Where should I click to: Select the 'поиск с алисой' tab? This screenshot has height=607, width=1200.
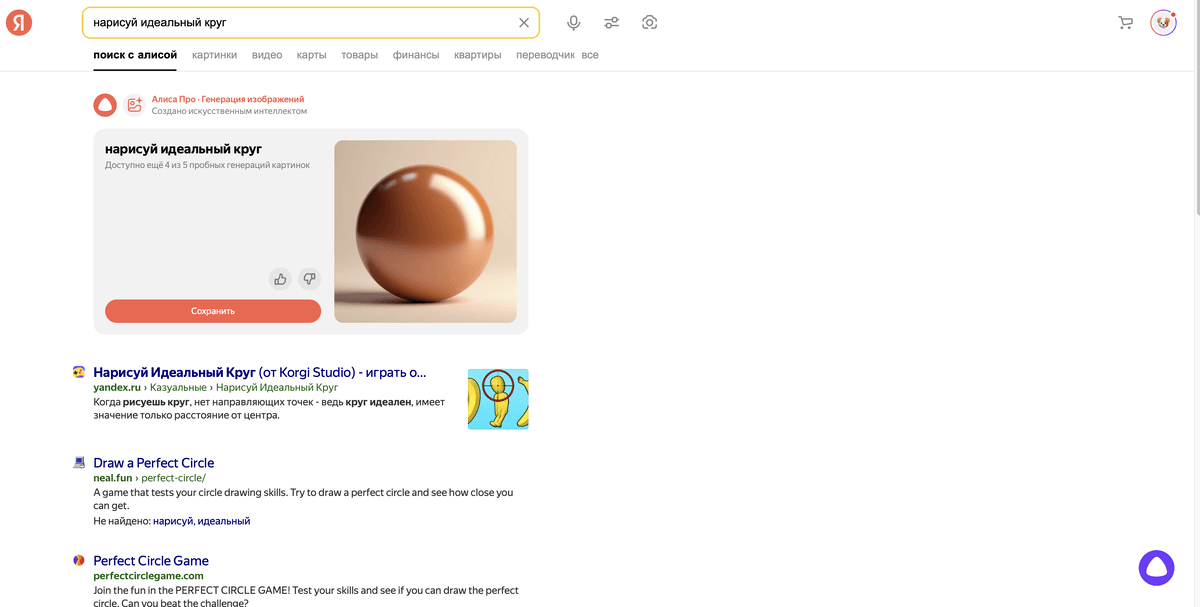tap(135, 55)
